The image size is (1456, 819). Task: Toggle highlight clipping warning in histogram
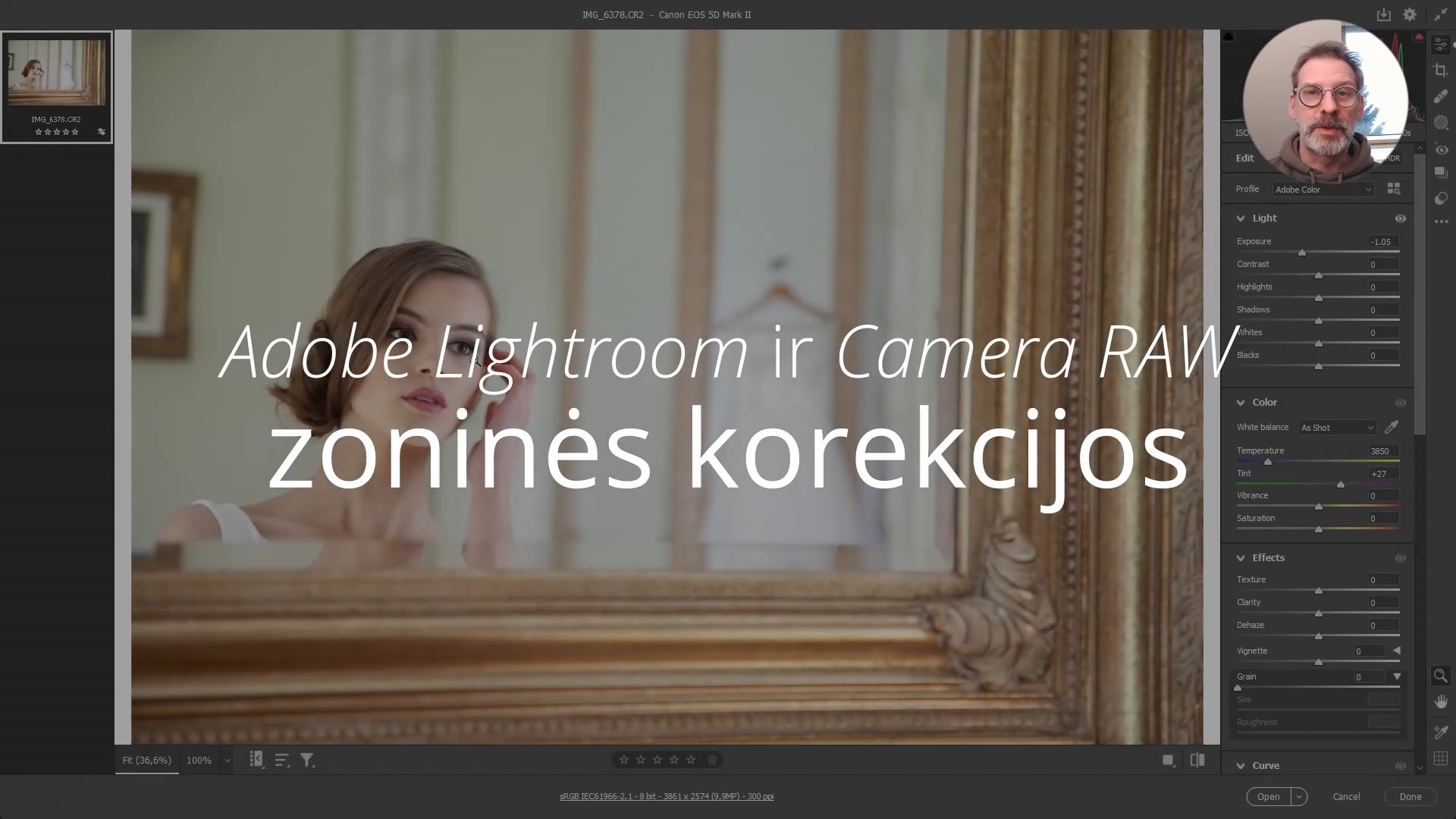(x=1419, y=36)
